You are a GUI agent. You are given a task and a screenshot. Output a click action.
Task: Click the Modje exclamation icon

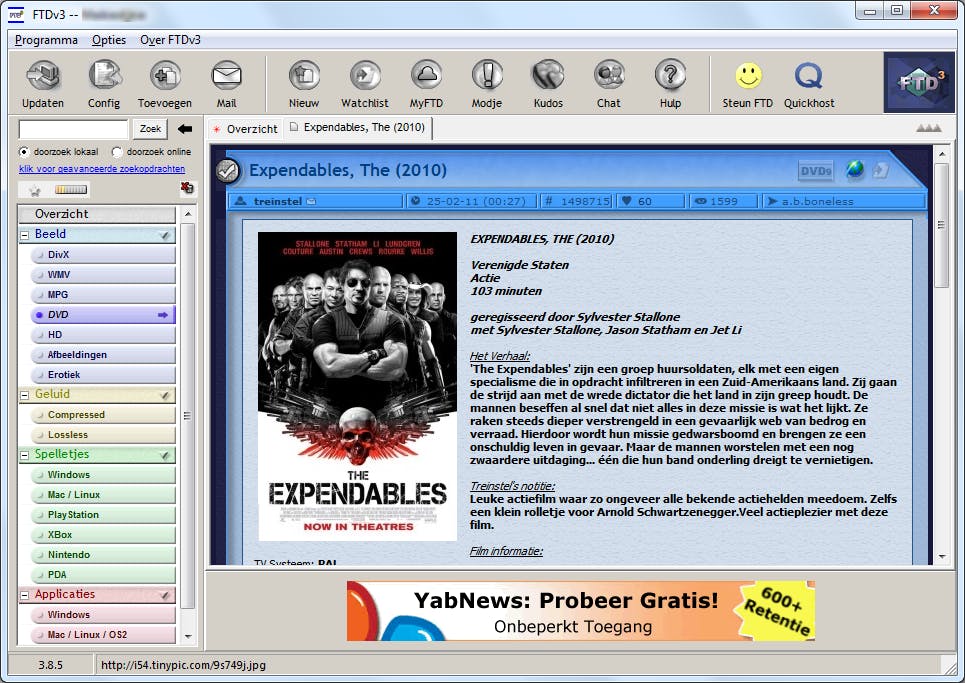pyautogui.click(x=487, y=76)
